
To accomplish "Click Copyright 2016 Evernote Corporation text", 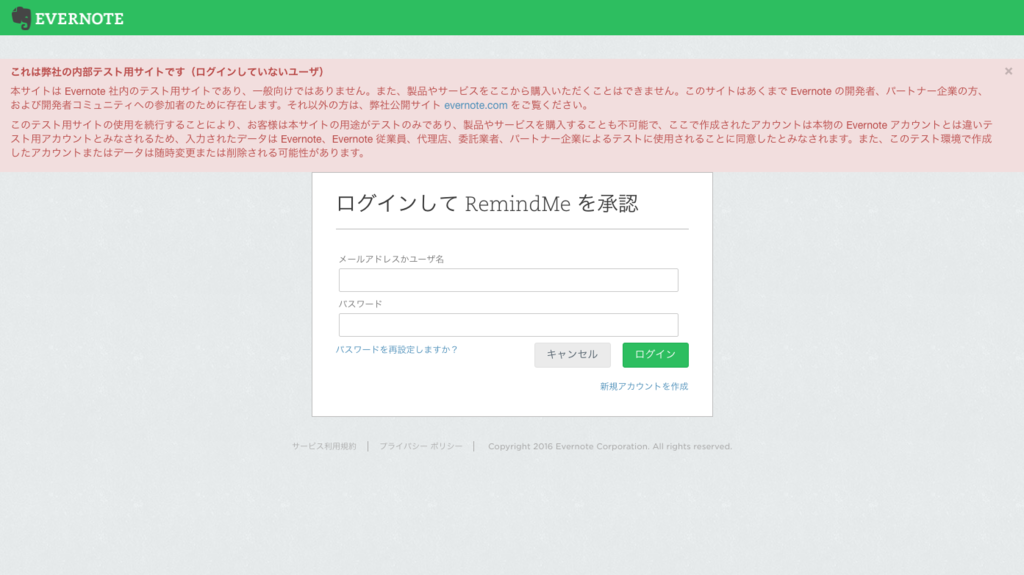I will (610, 446).
